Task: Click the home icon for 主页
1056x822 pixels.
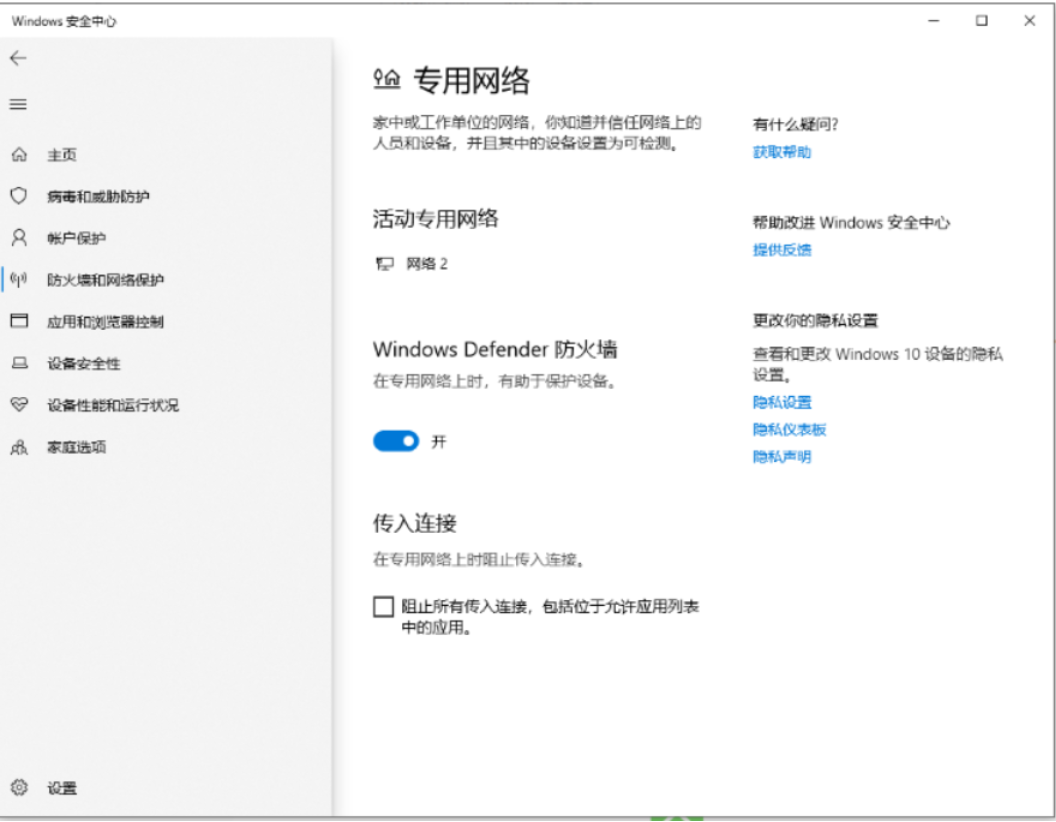Action: coord(18,155)
